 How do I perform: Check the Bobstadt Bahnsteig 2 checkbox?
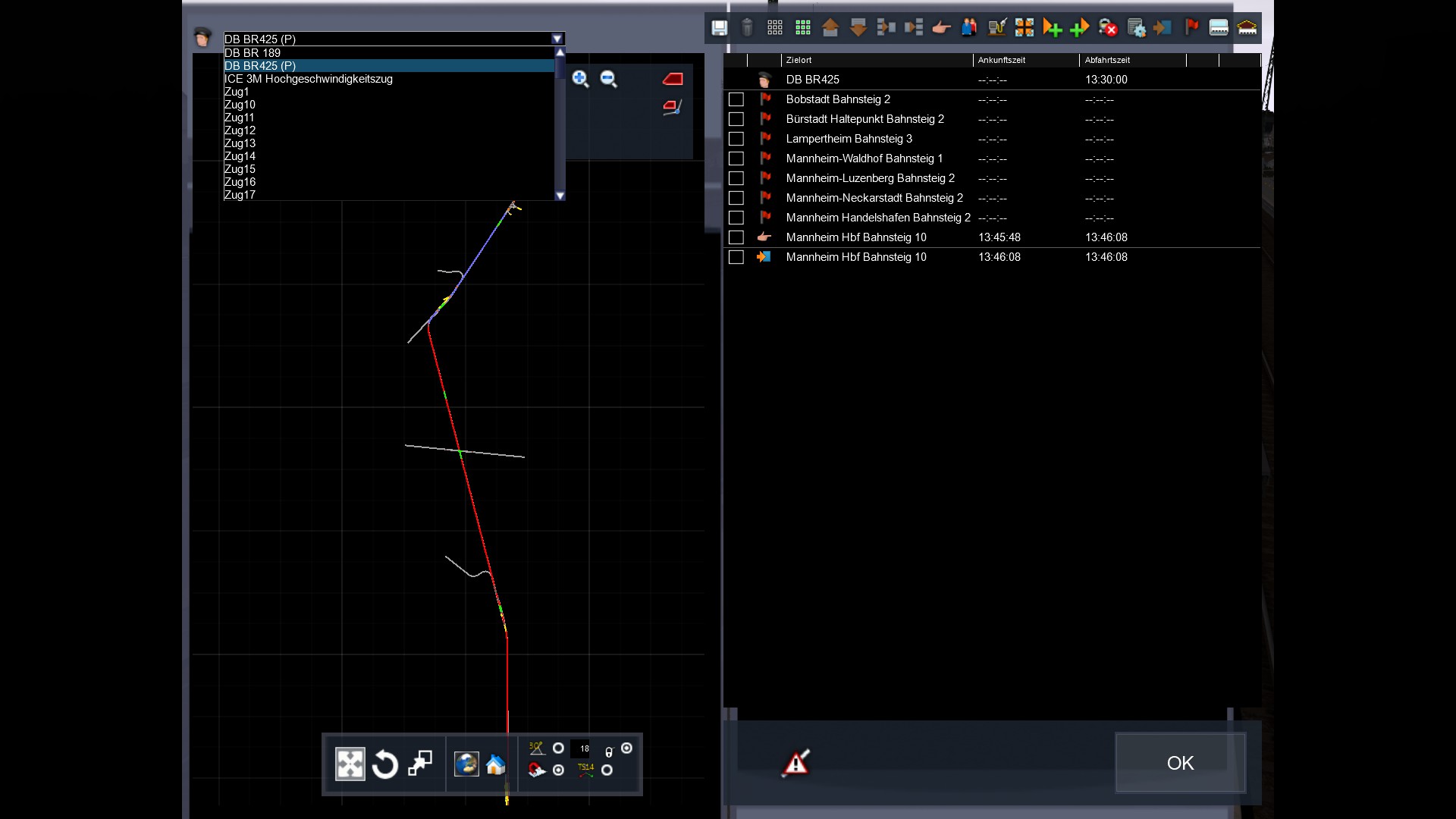(x=736, y=99)
